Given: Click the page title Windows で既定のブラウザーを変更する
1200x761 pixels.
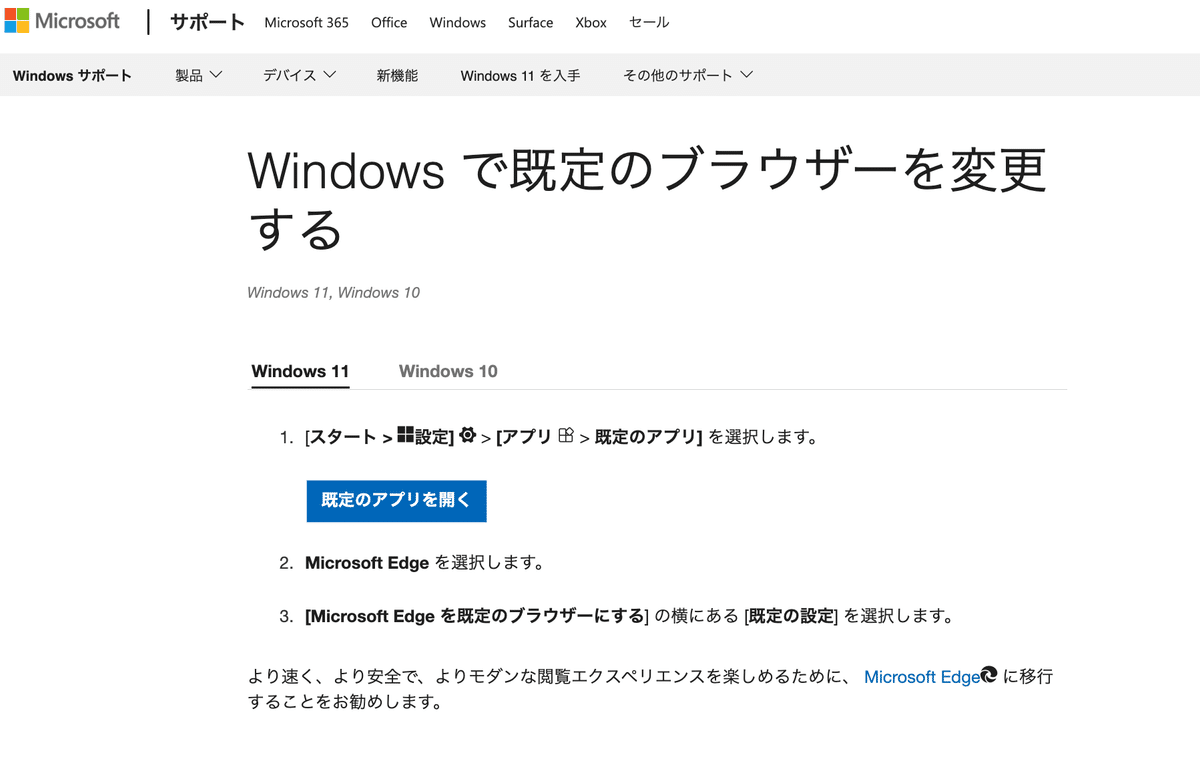Looking at the screenshot, I should pos(647,199).
